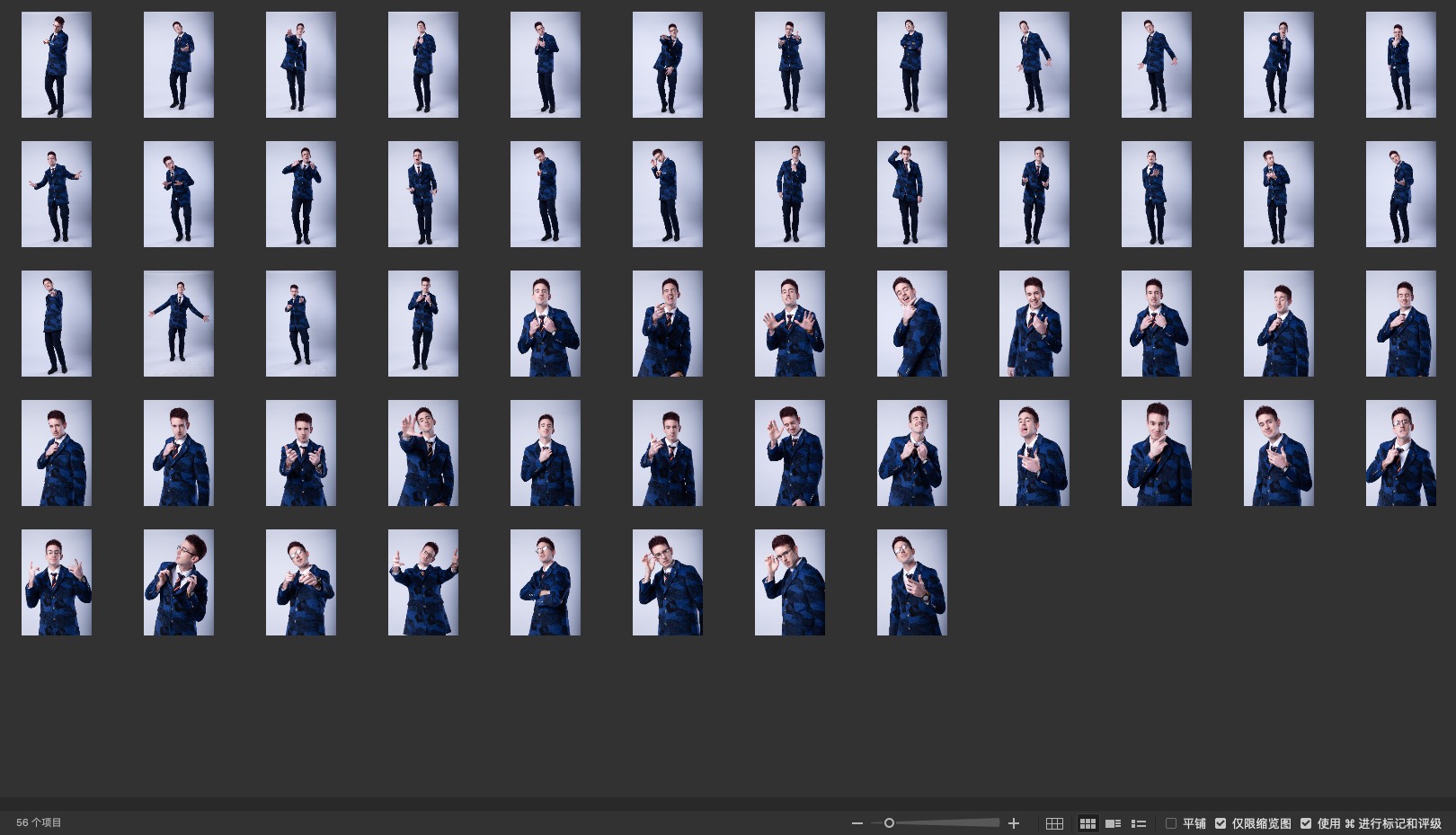The image size is (1456, 835).
Task: Enable the 平铺 checkbox
Action: (x=1171, y=823)
